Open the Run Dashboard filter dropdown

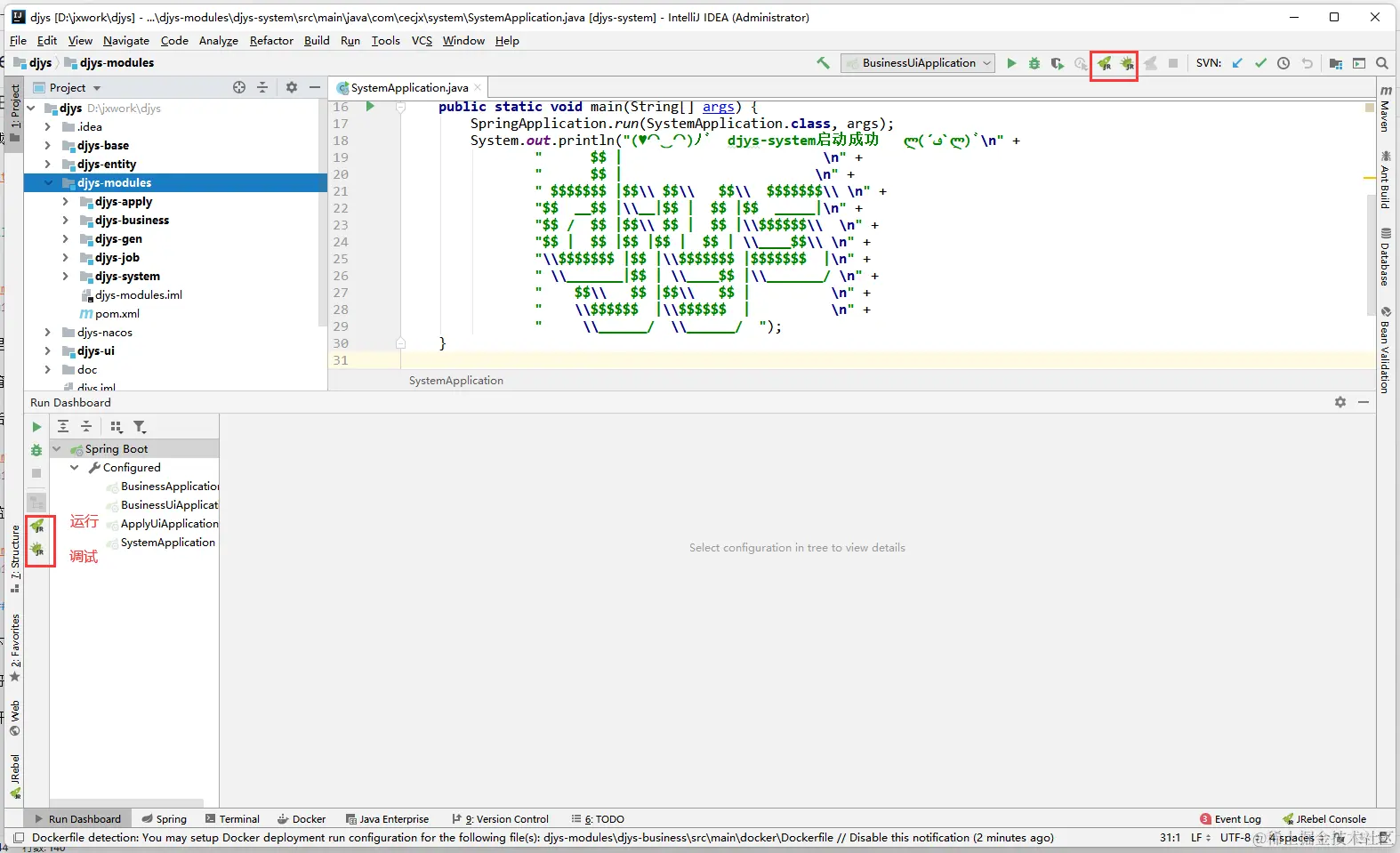coord(140,427)
